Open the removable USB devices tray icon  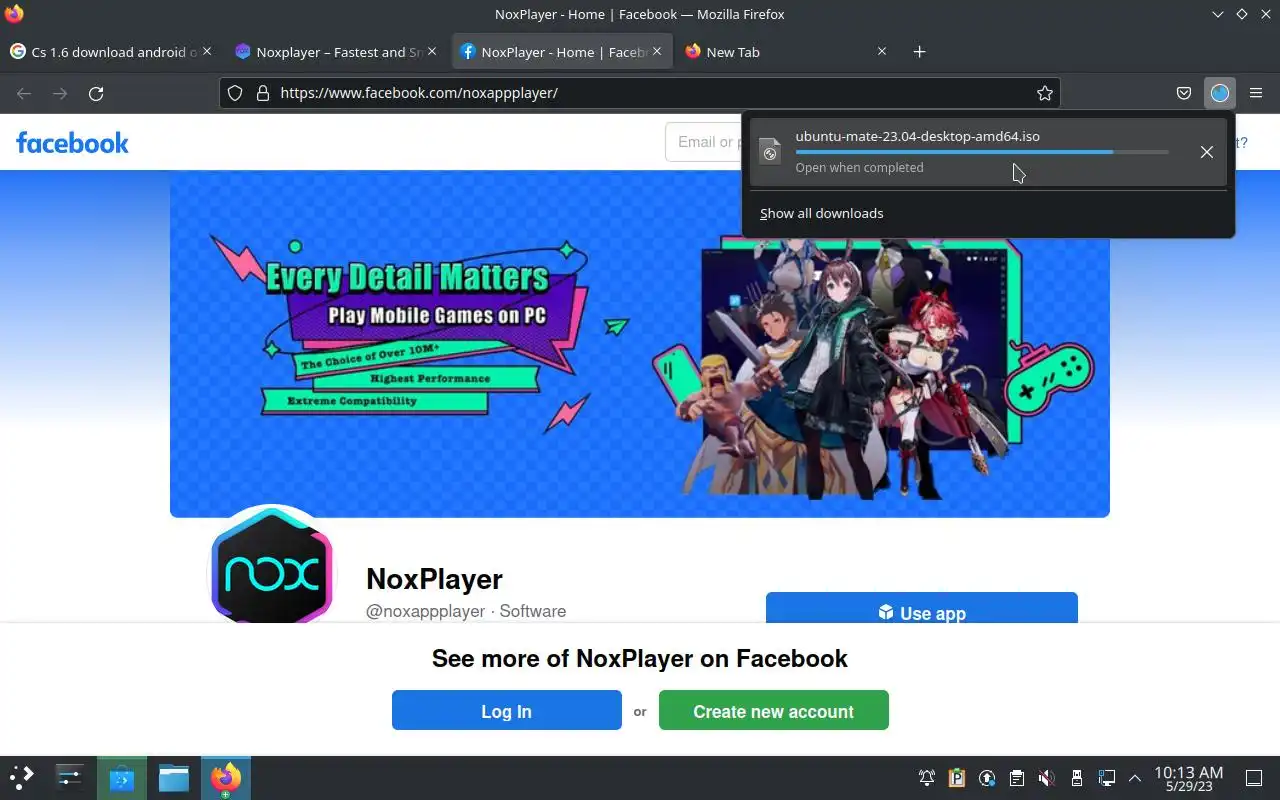1077,778
